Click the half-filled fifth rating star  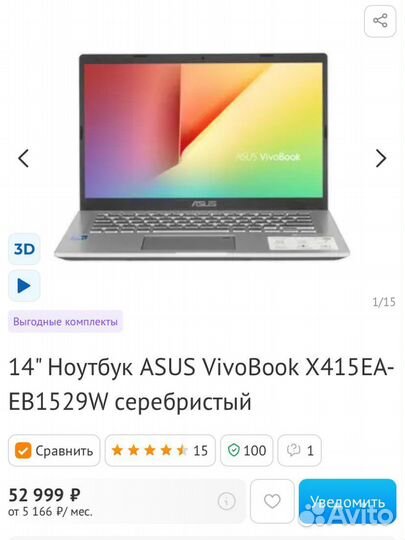click(182, 450)
